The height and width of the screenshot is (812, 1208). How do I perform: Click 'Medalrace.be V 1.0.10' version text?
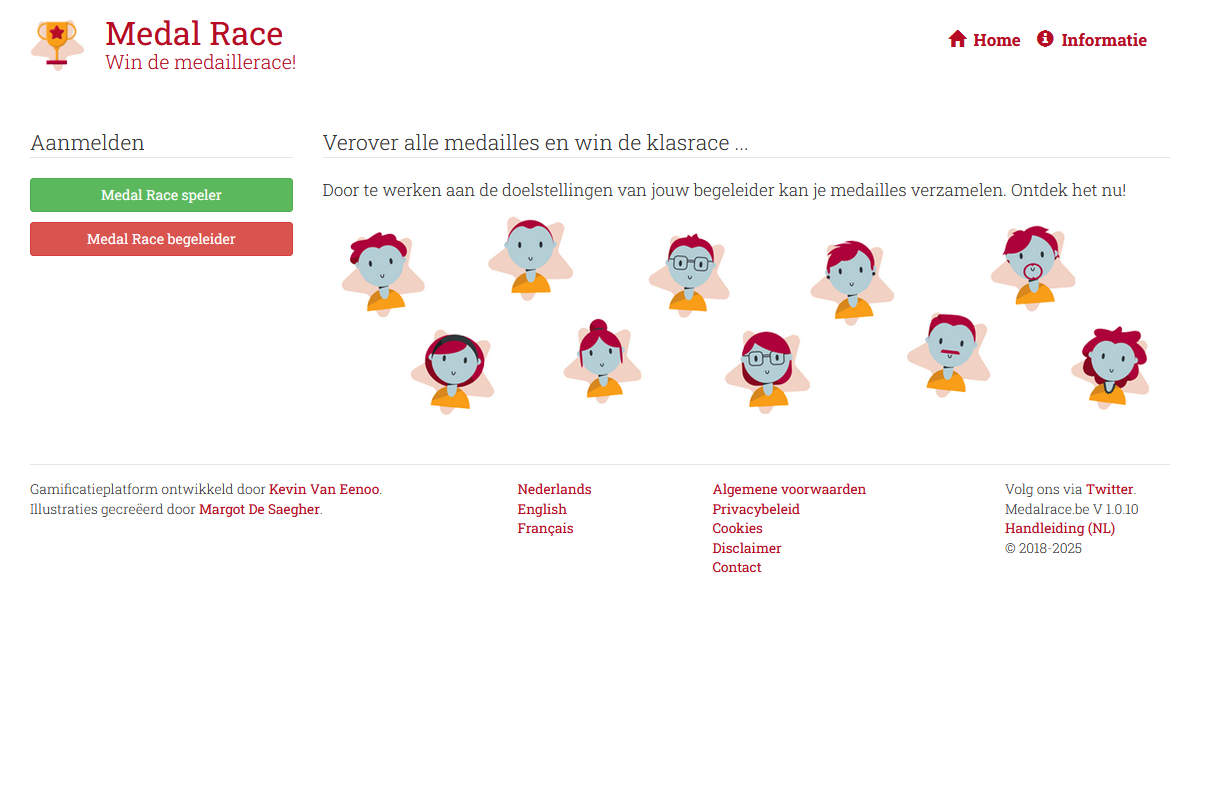(1071, 510)
